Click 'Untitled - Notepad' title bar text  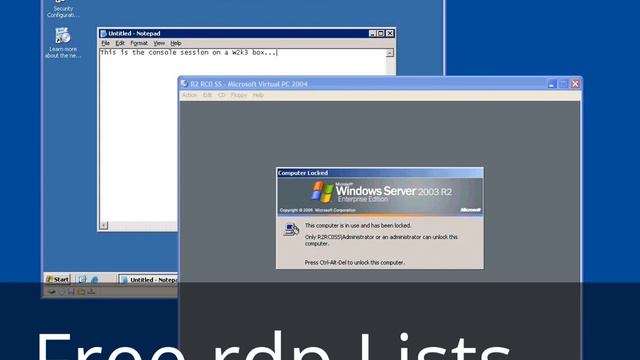tap(134, 33)
